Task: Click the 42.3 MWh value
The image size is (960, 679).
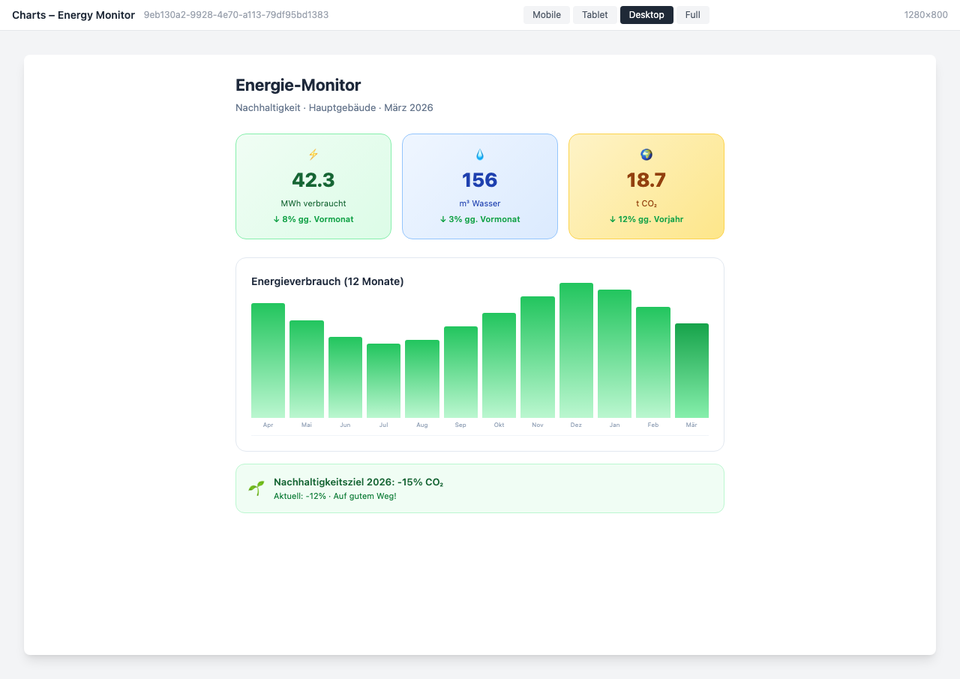Action: coord(313,180)
